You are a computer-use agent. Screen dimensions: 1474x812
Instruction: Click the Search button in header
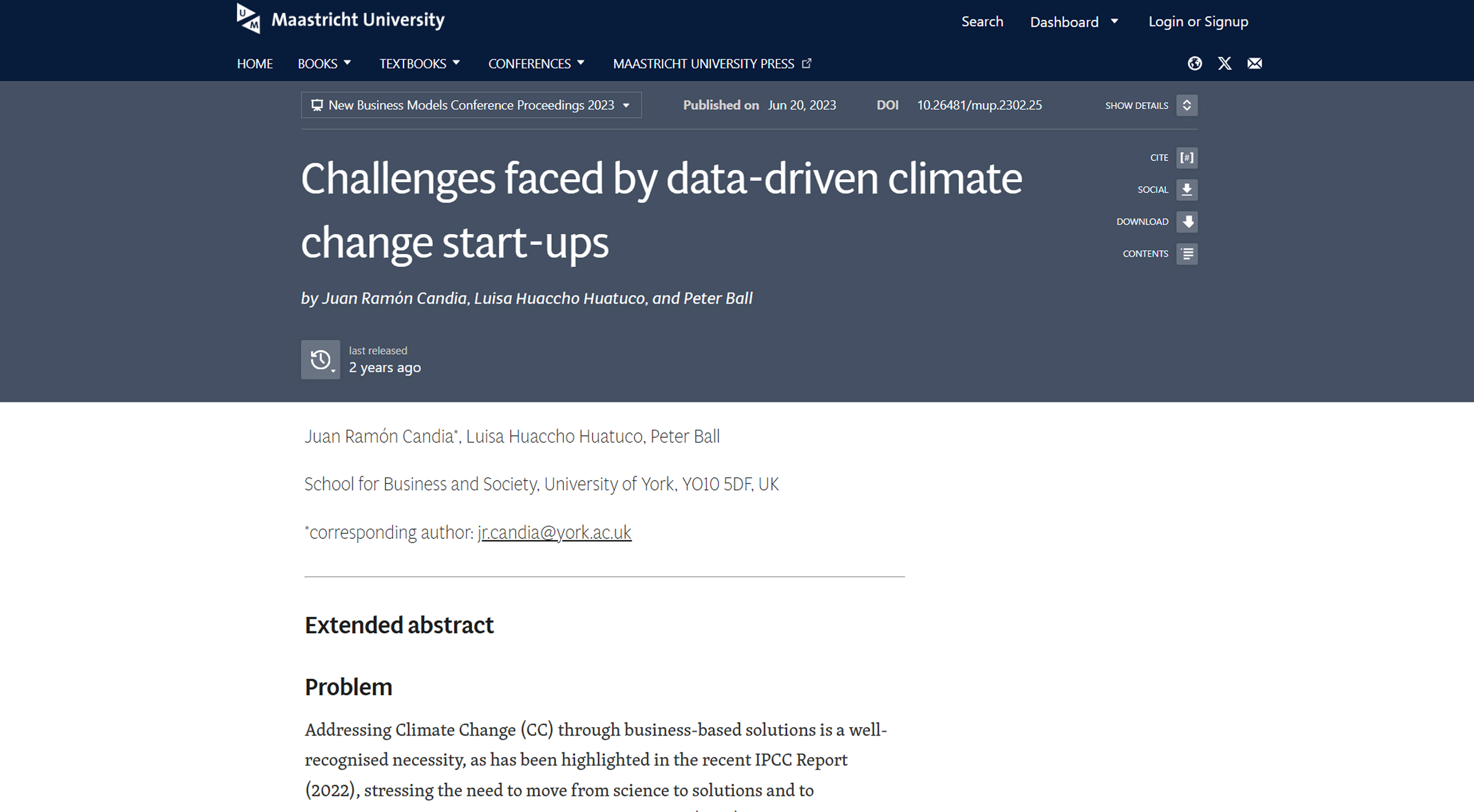[x=982, y=22]
